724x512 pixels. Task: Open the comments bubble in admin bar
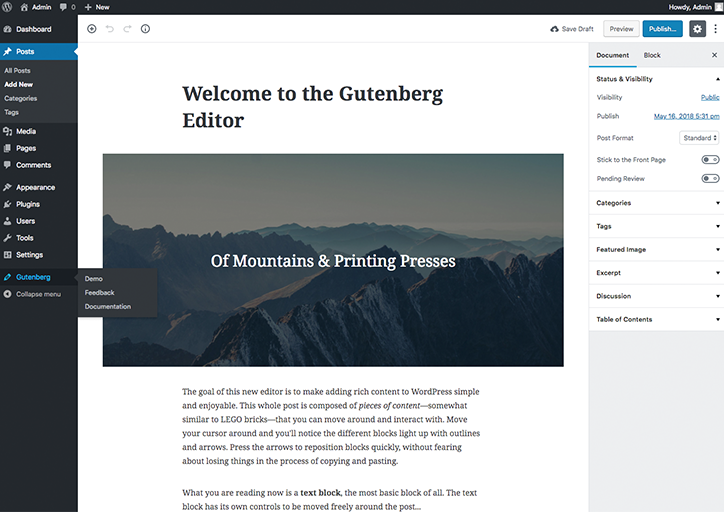[63, 7]
